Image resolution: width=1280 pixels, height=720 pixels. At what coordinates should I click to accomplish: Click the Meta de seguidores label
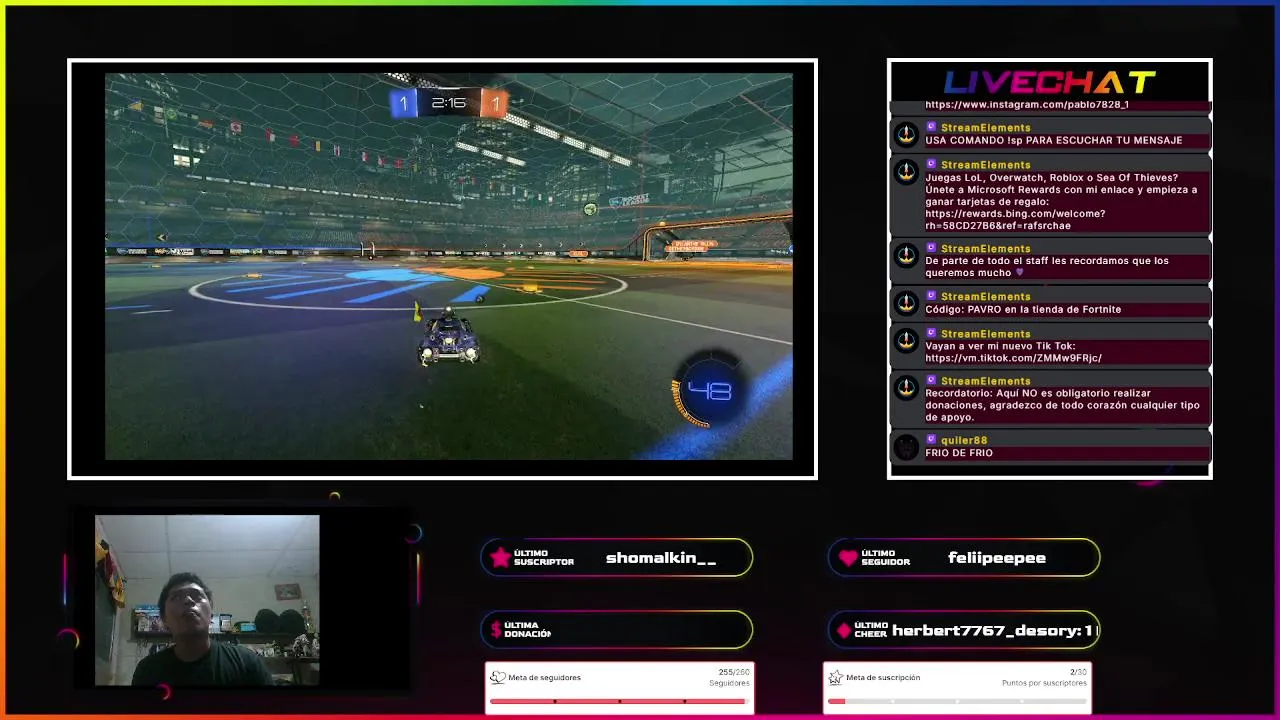544,677
